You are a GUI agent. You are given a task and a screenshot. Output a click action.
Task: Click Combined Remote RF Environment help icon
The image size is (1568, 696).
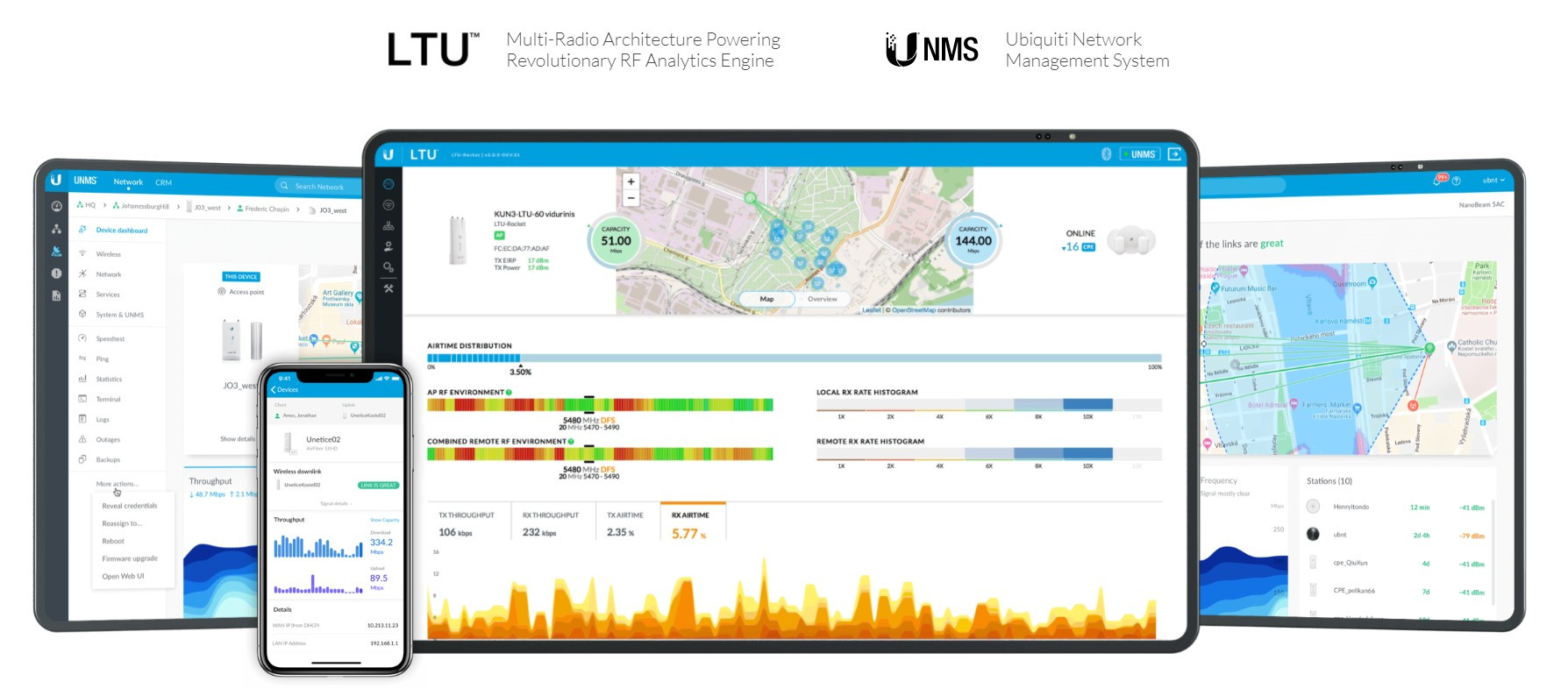pos(571,442)
